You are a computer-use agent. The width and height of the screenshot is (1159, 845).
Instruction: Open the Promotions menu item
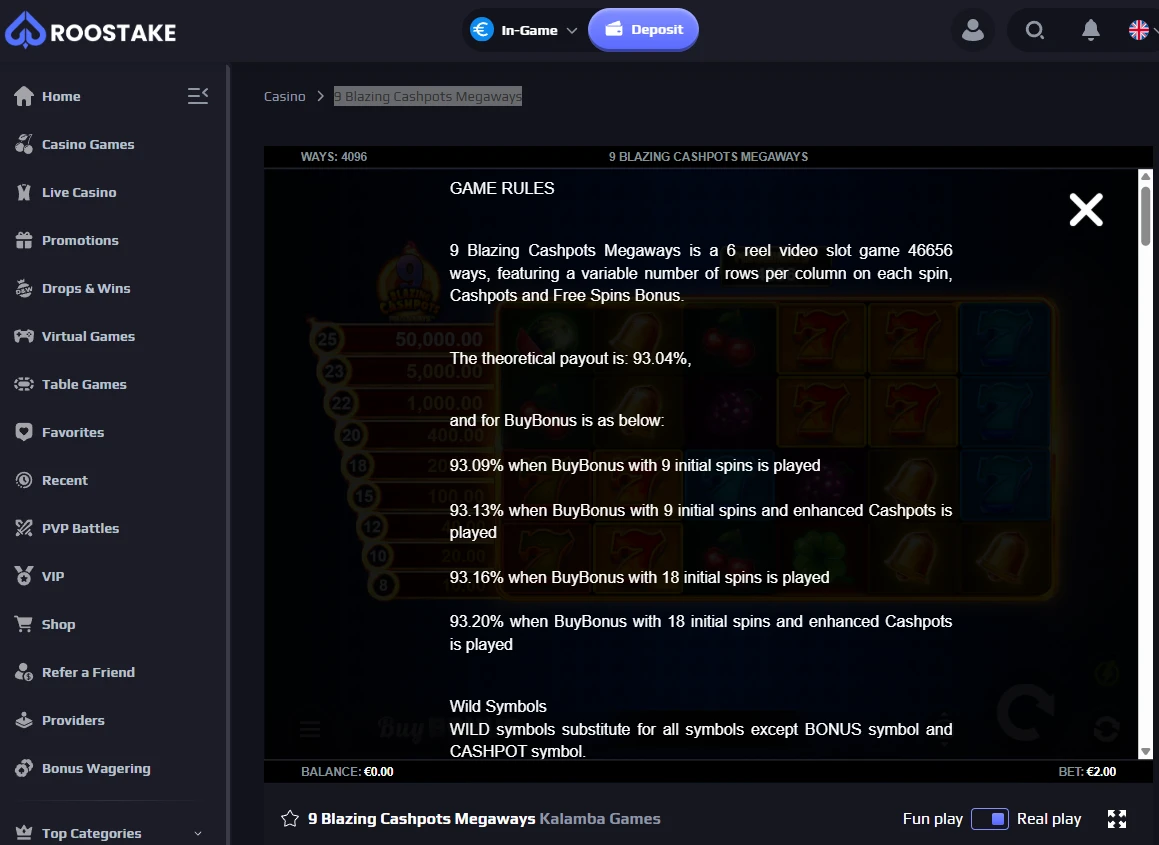[x=80, y=240]
